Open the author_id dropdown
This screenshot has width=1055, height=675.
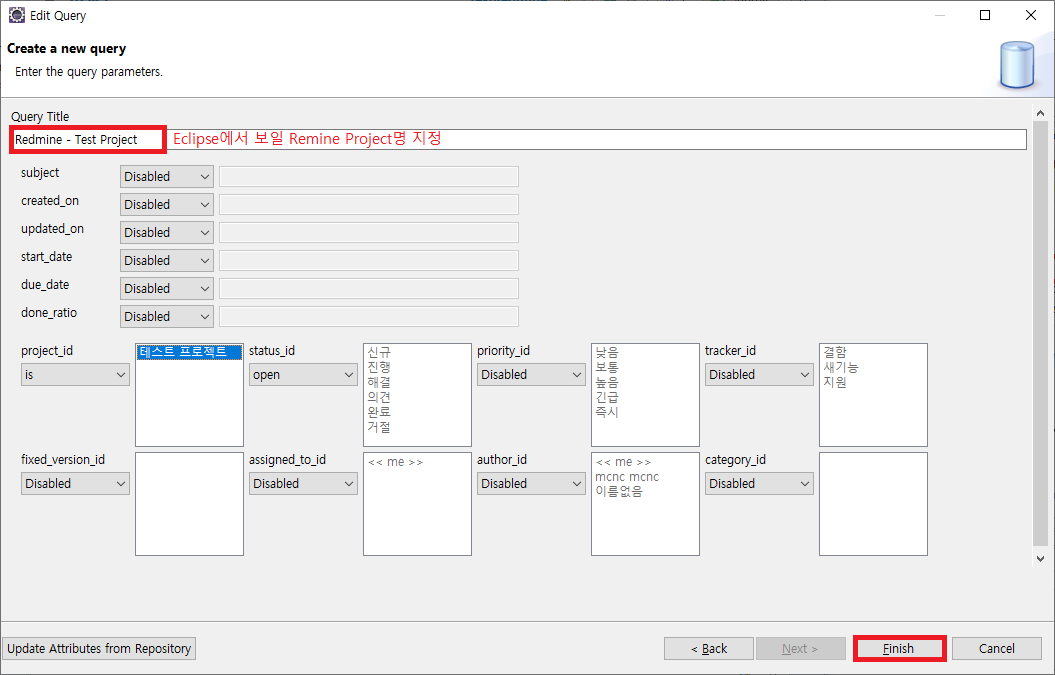click(532, 484)
